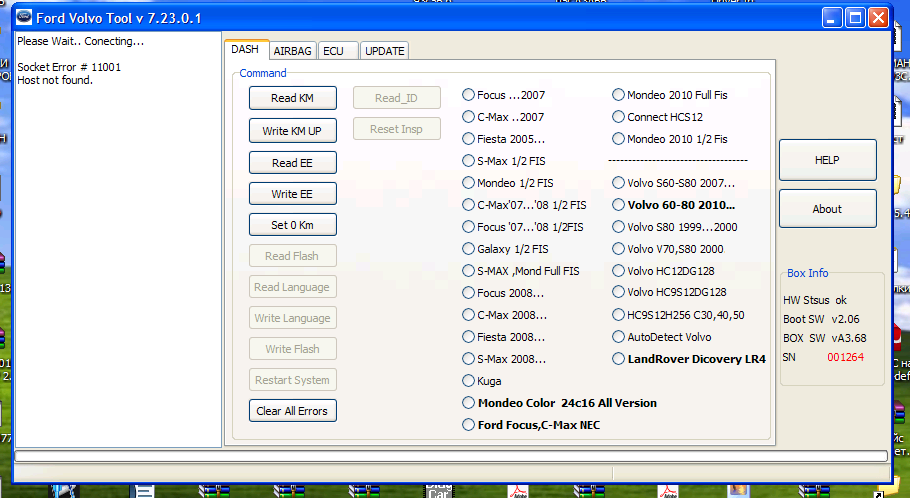Choose the Connect HCS12 radio option

(x=658, y=117)
